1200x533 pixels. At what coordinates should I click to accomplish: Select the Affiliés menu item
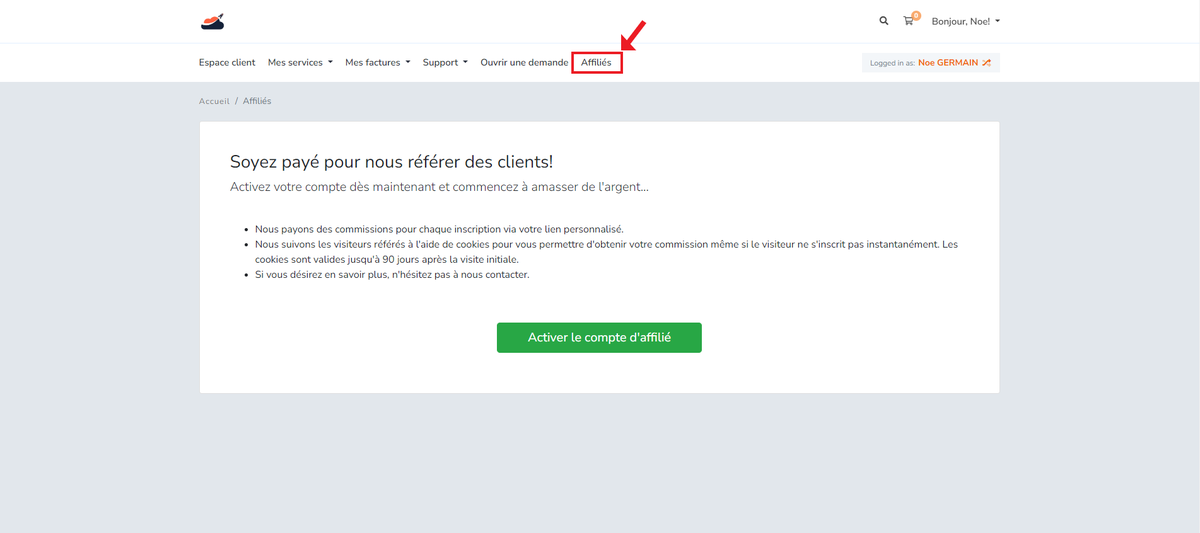[596, 62]
